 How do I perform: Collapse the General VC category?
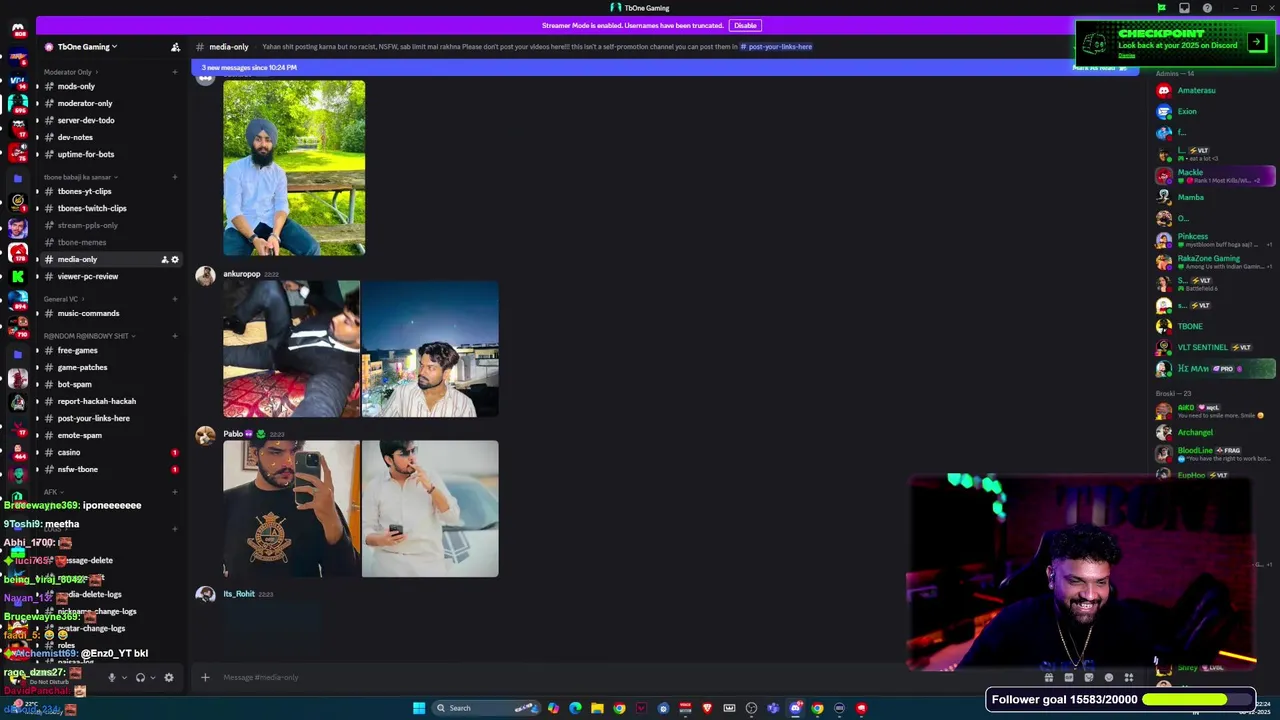click(63, 299)
